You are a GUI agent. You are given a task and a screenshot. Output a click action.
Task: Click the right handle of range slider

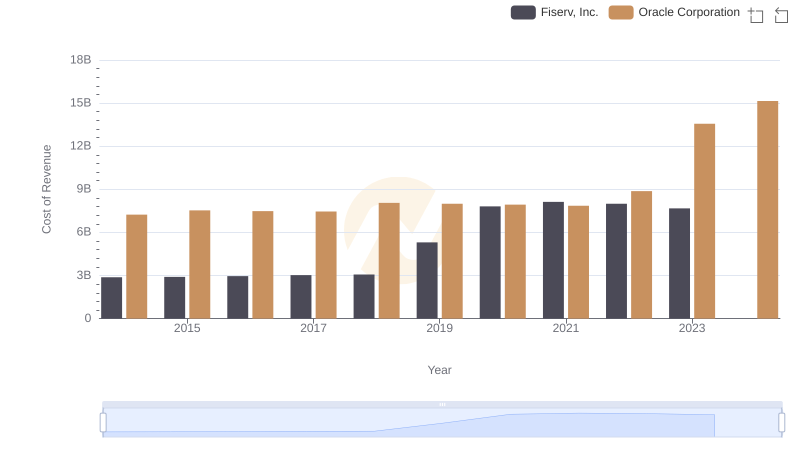coord(782,422)
